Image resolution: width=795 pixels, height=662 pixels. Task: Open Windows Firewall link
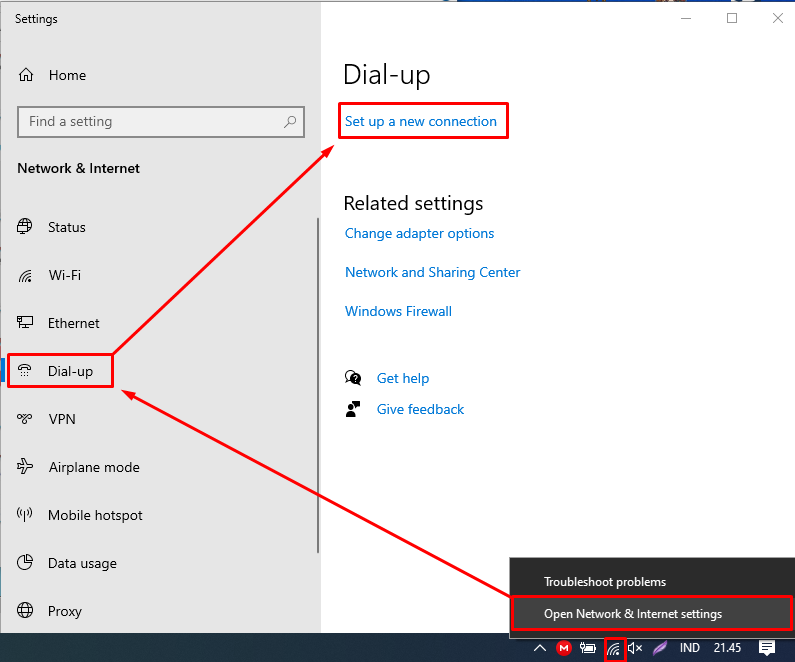click(398, 311)
